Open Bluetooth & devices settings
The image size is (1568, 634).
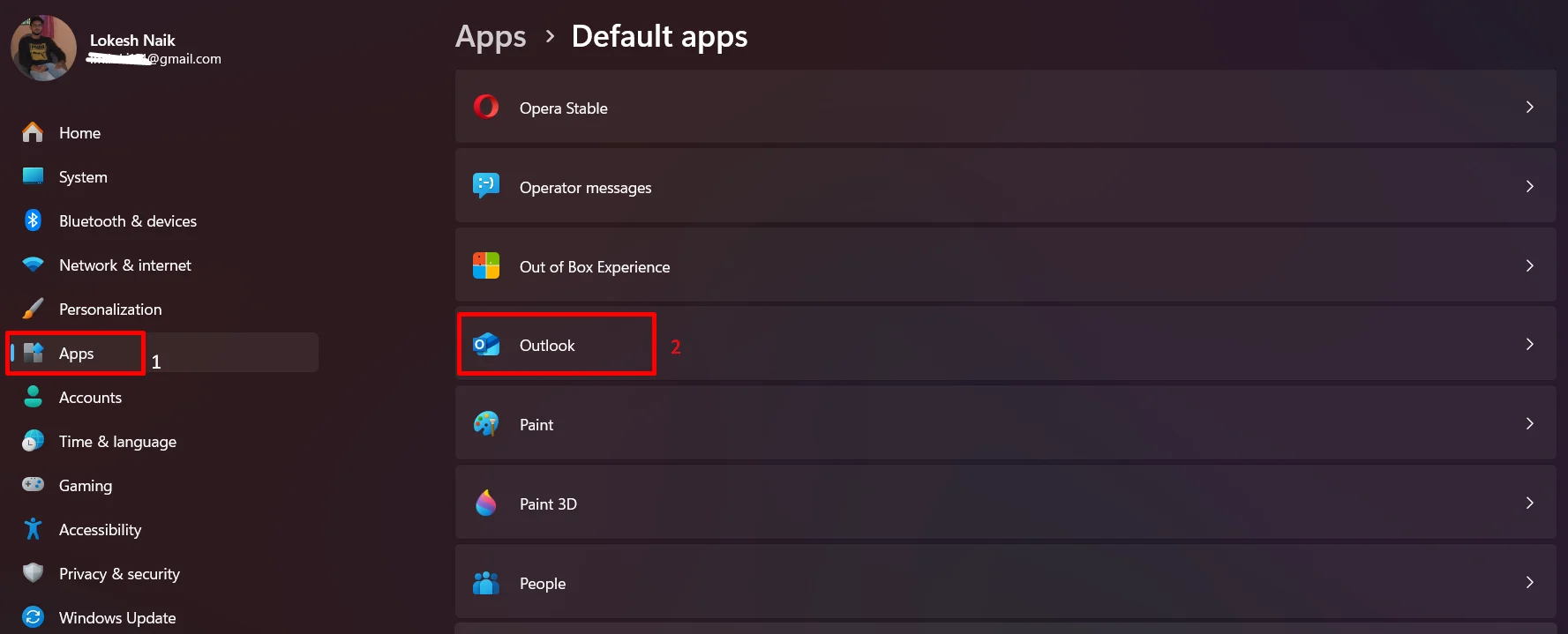[128, 221]
